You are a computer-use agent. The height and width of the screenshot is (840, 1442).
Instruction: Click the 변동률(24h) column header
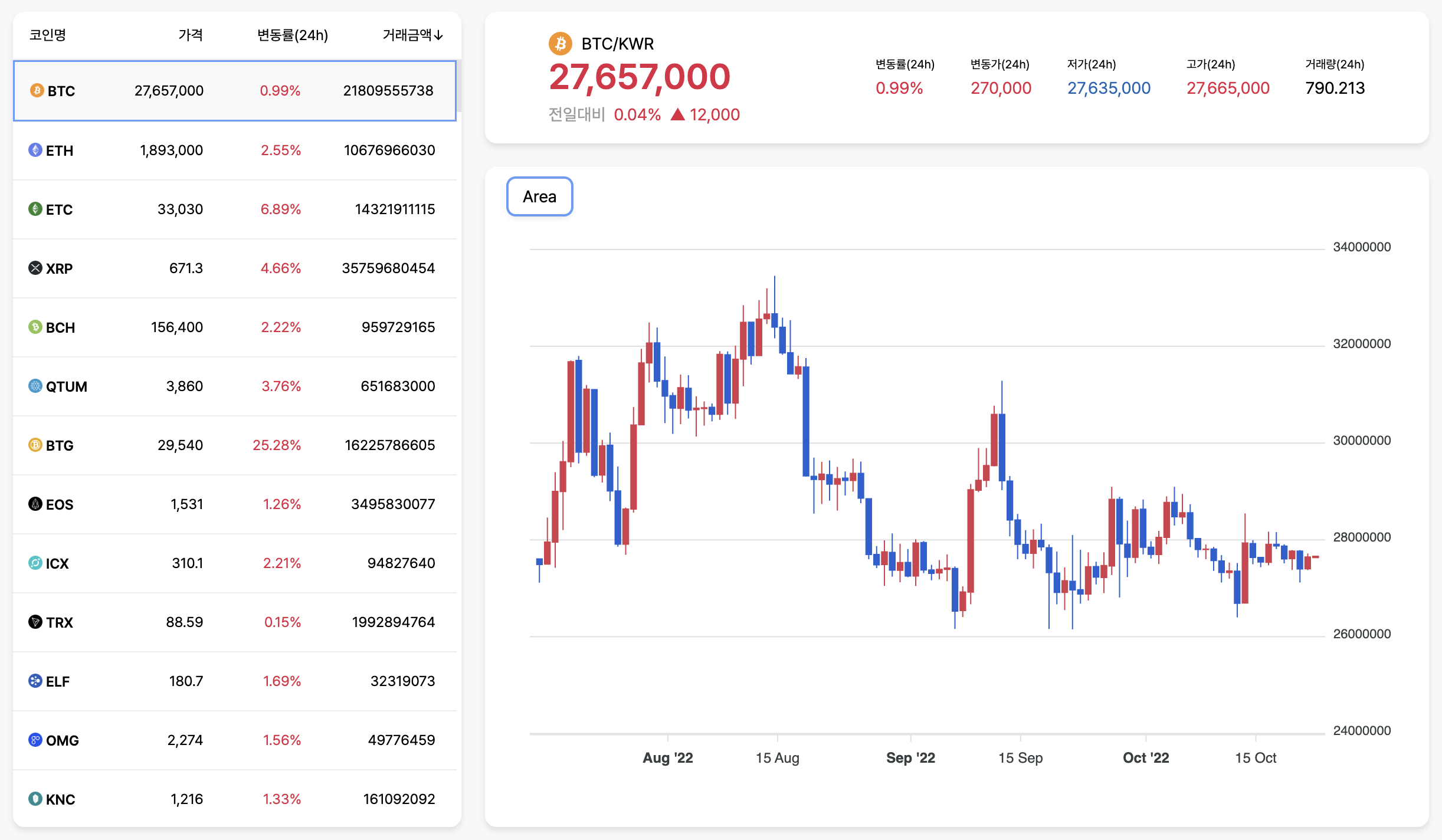coord(293,35)
